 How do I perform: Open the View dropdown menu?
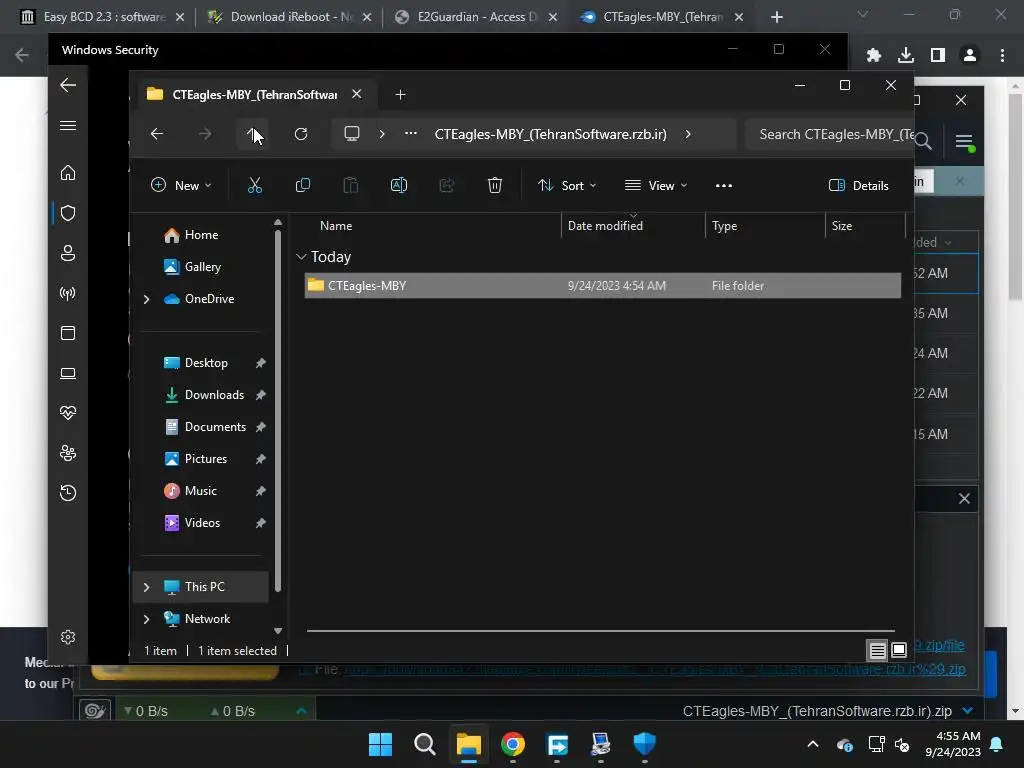pyautogui.click(x=656, y=185)
